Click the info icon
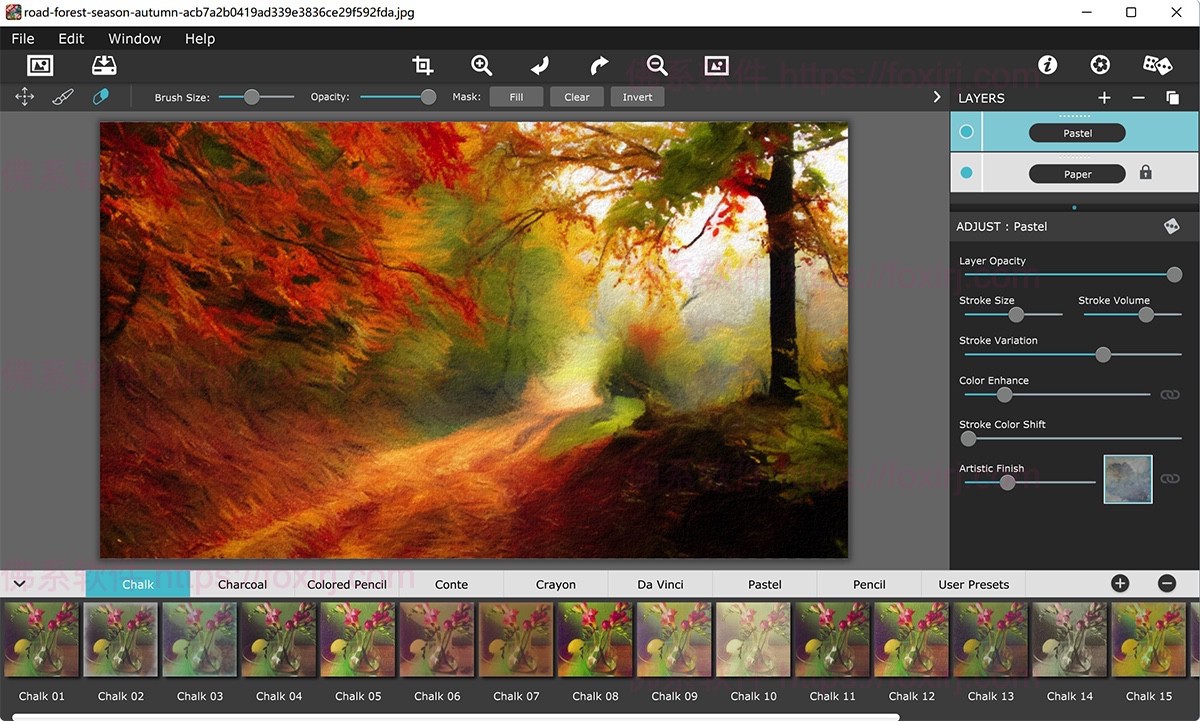 tap(1047, 63)
